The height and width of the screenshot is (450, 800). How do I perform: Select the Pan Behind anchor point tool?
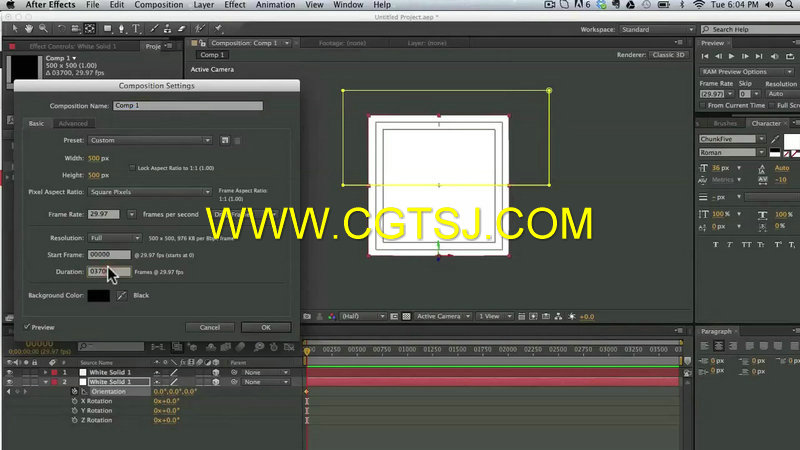coord(90,29)
